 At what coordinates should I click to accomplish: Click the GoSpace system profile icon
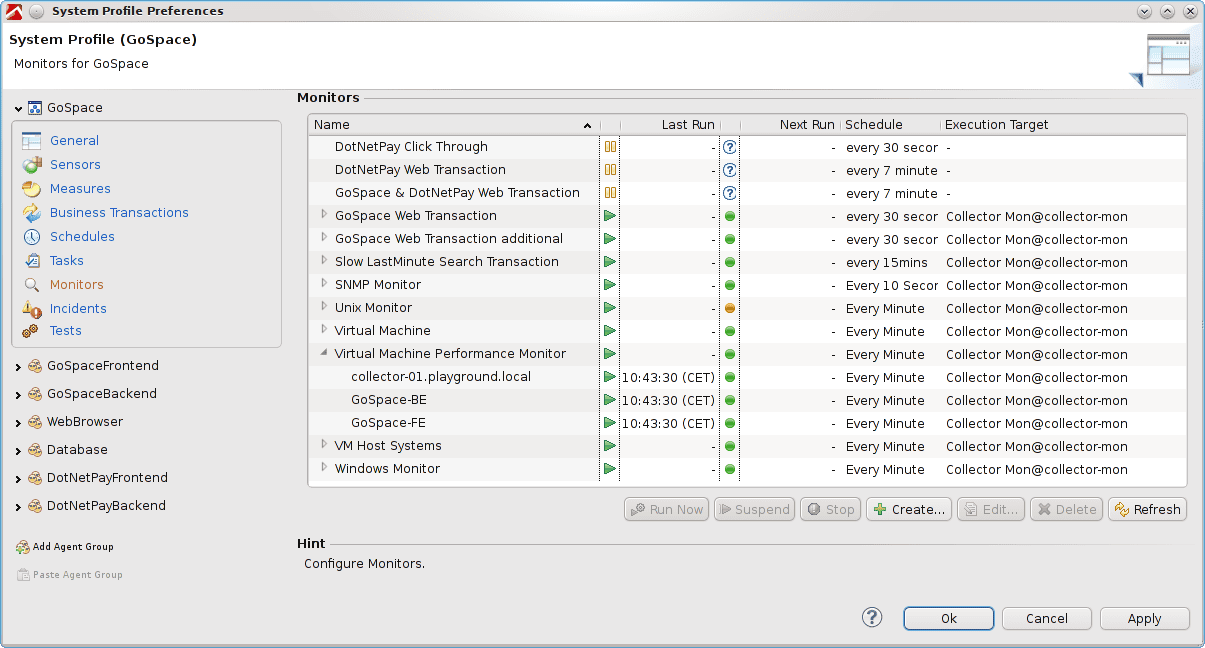35,108
